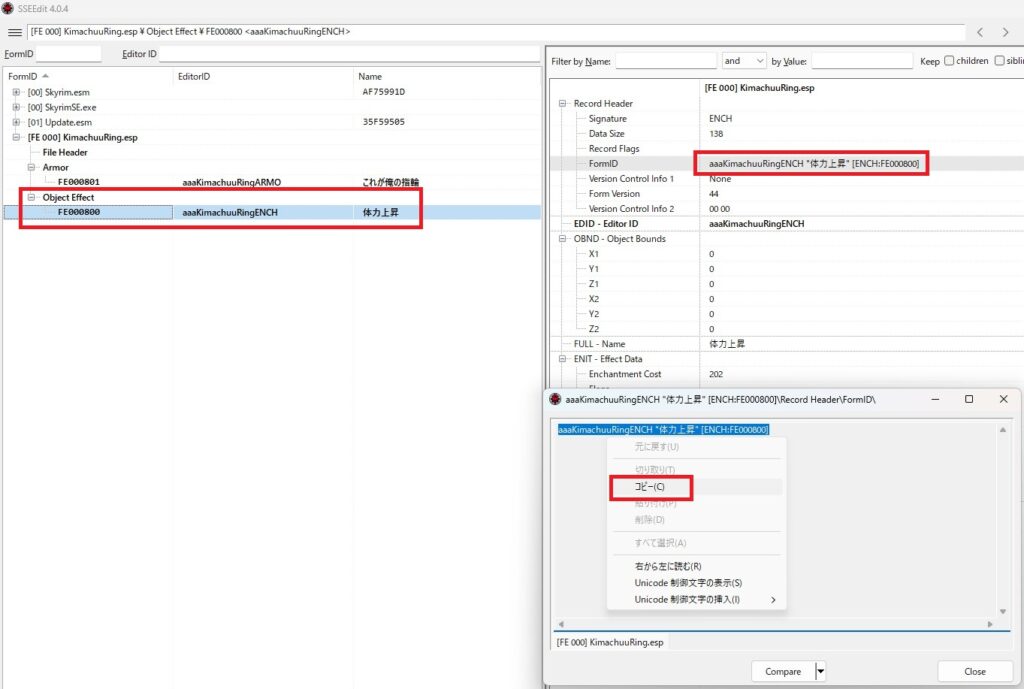Expand the Skyrim.esm tree node
Image resolution: width=1024 pixels, height=689 pixels.
point(17,92)
